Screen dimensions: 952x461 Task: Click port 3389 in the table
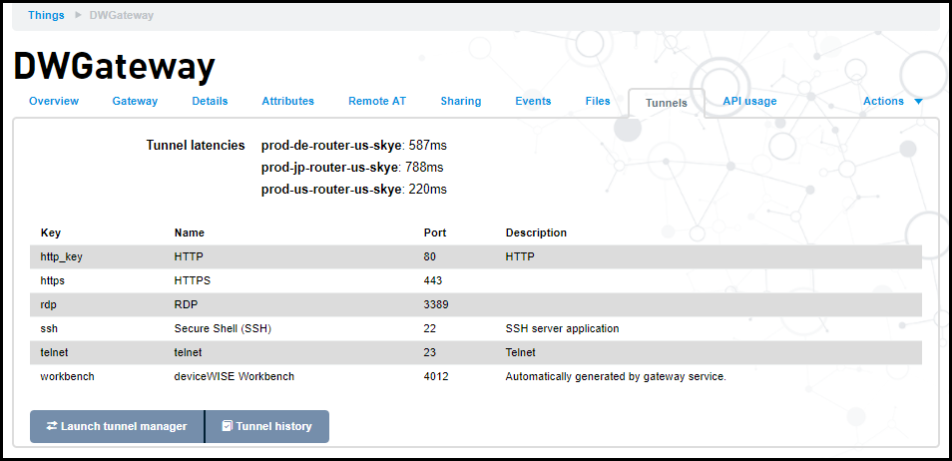point(436,305)
